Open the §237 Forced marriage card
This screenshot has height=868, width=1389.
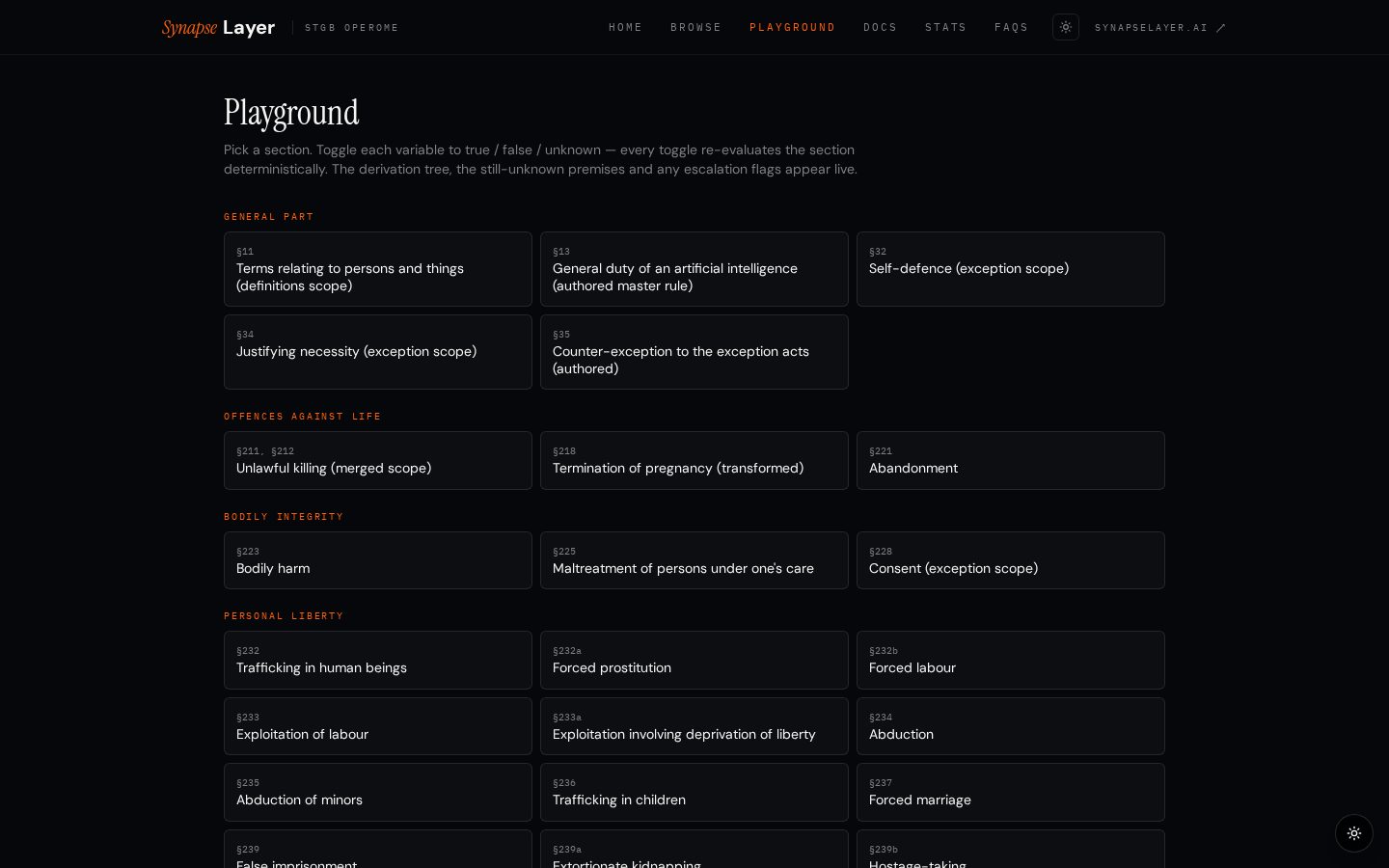(x=1011, y=793)
